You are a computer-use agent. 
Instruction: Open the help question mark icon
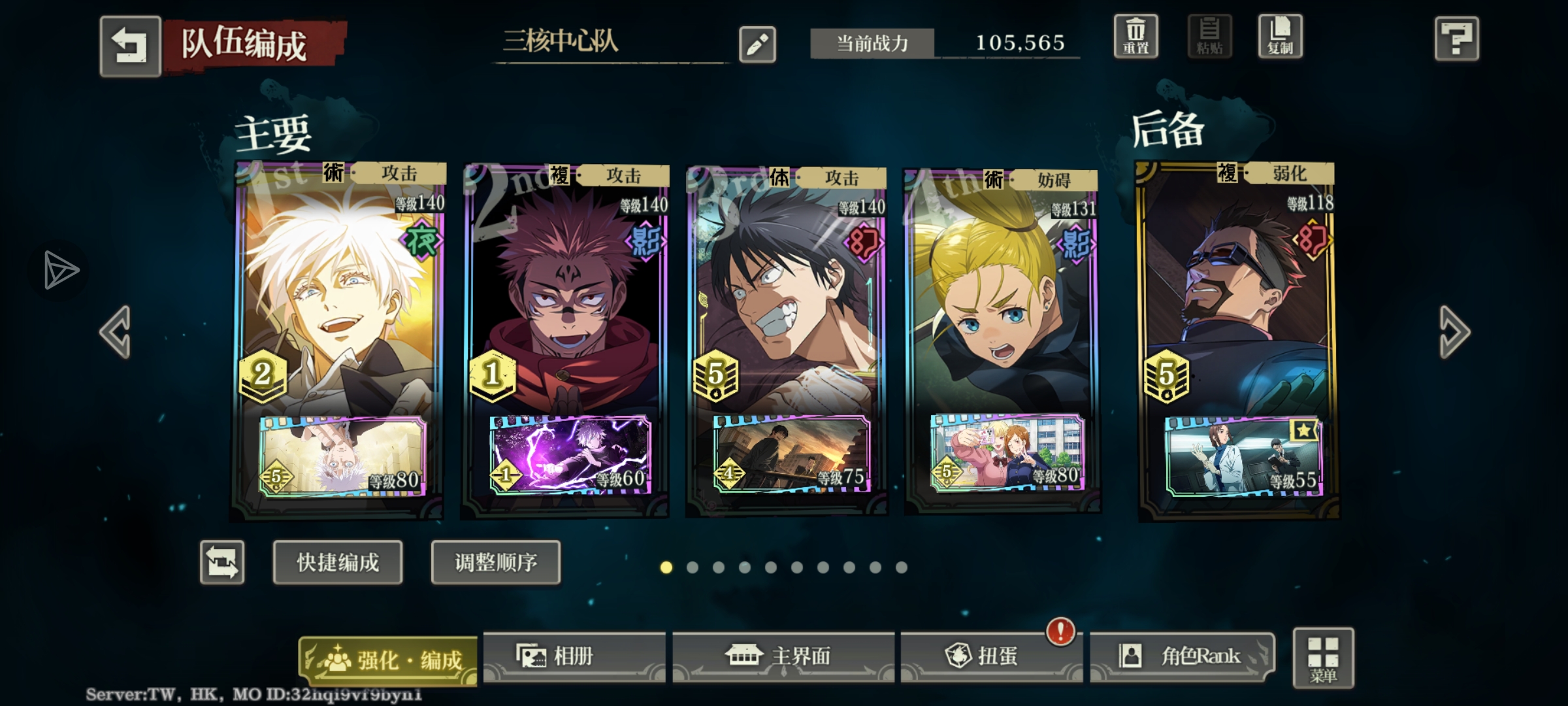pos(1456,39)
